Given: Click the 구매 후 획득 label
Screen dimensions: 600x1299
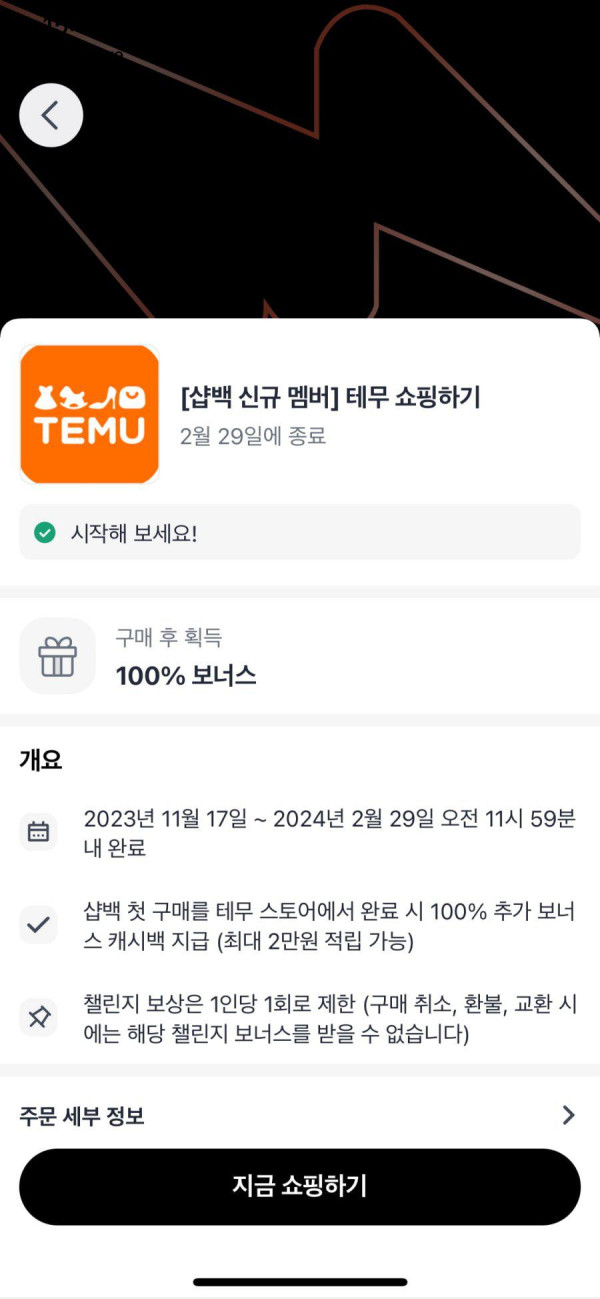Looking at the screenshot, I should 168,638.
